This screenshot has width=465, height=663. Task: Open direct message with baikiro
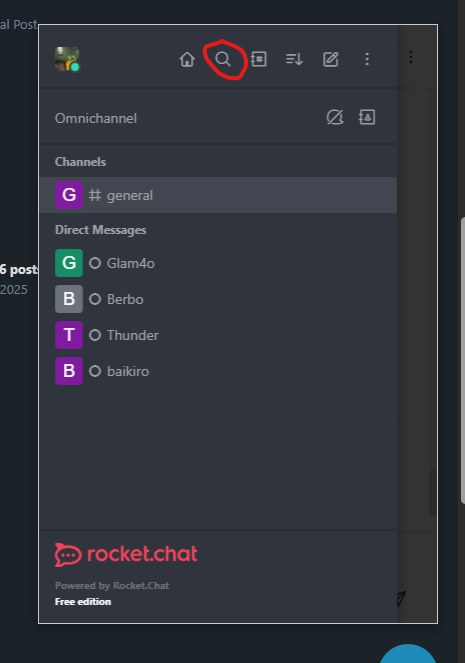[218, 371]
